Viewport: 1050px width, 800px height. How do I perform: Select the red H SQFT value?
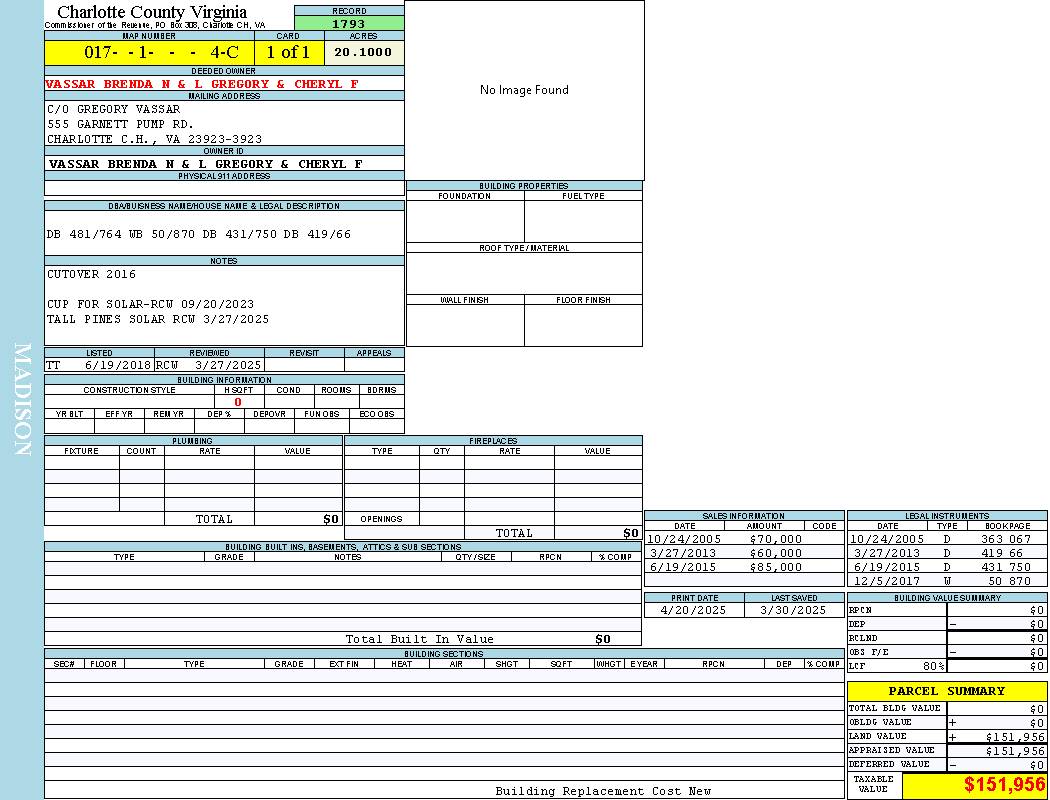238,402
